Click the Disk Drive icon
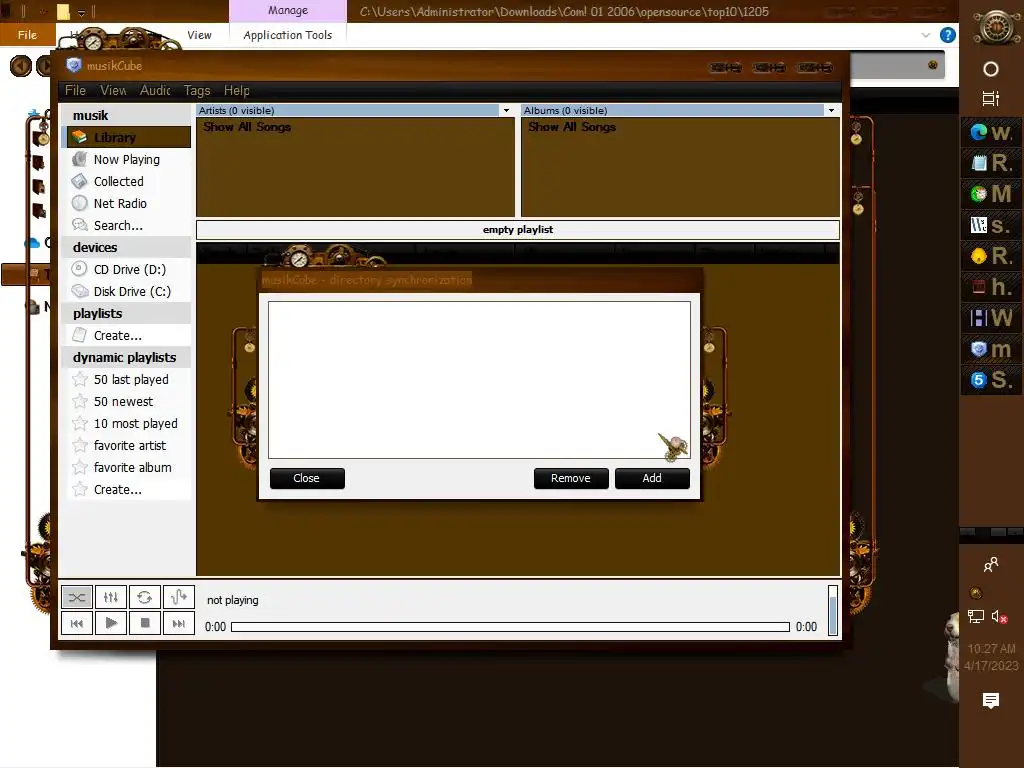1024x768 pixels. point(80,291)
